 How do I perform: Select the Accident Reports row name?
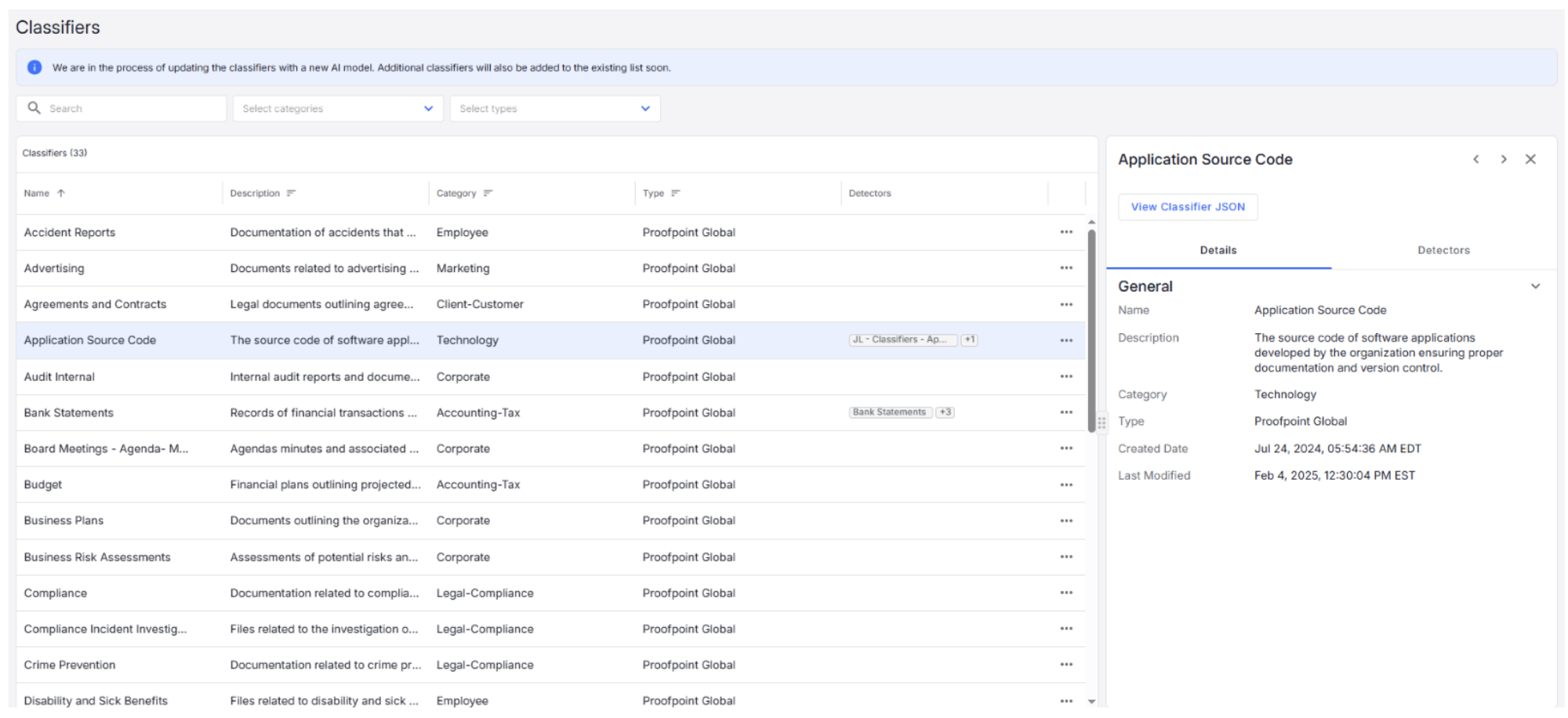[70, 232]
